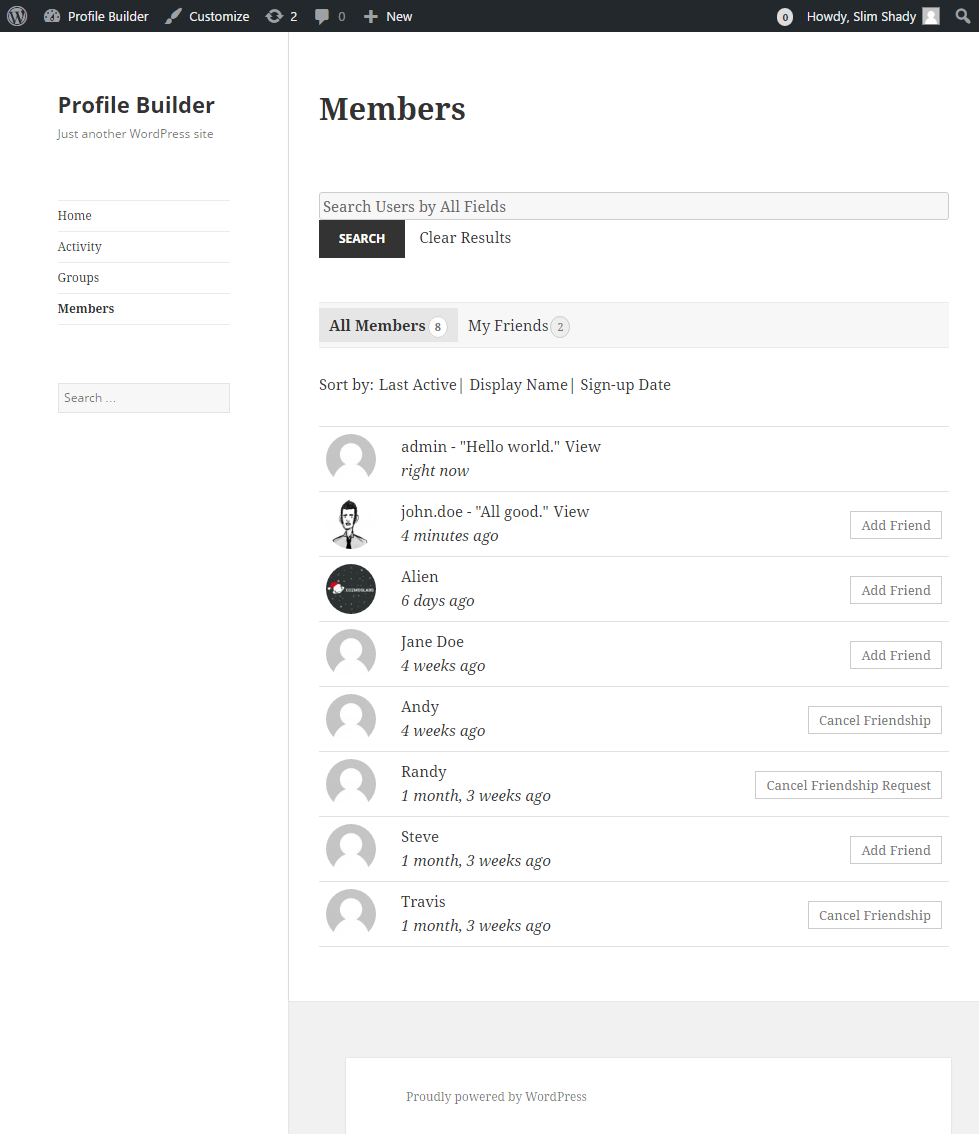Add Jane Doe as a friend
This screenshot has height=1134, width=979.
[895, 654]
